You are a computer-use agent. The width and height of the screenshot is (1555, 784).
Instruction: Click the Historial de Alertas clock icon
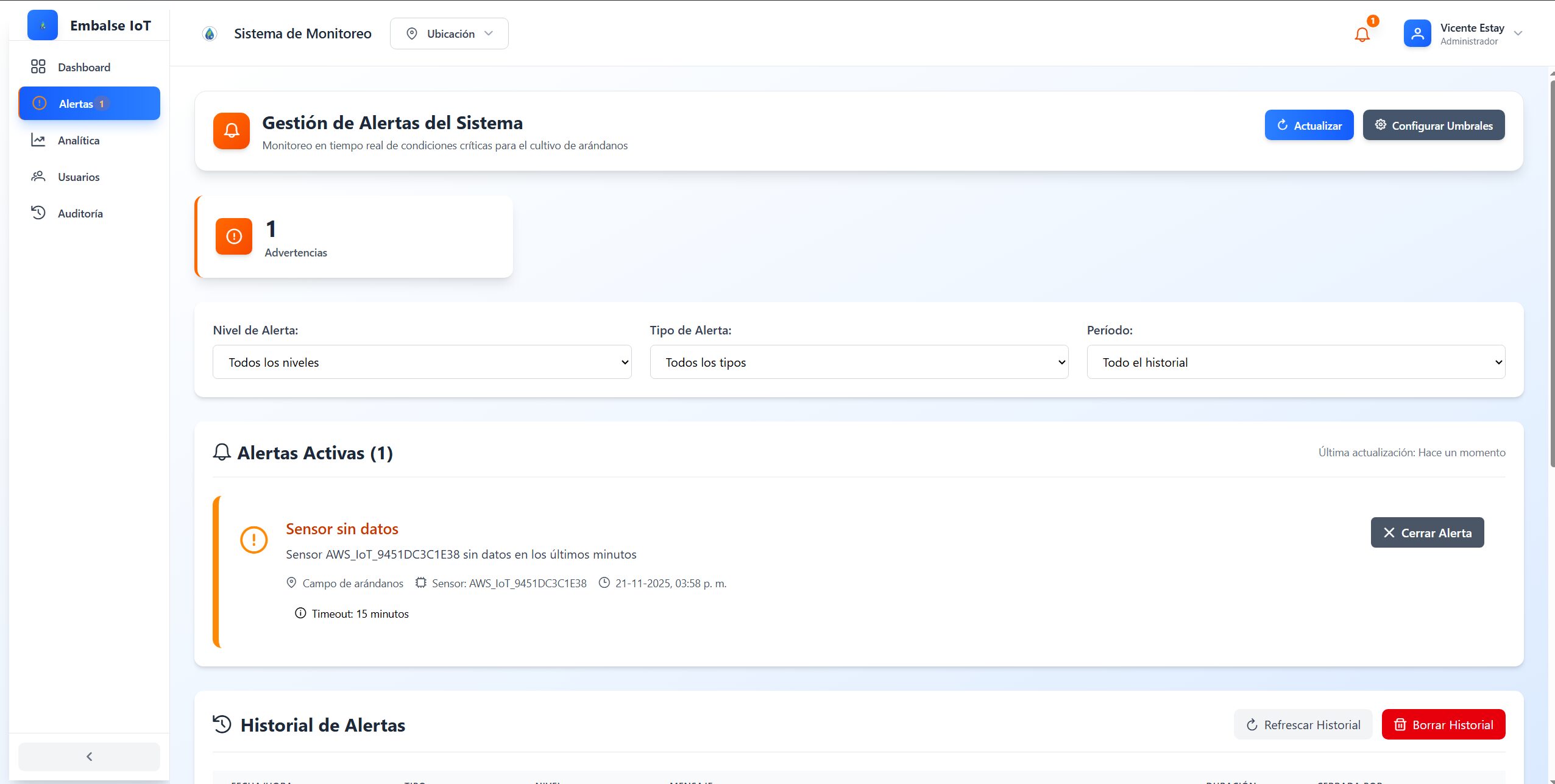pyautogui.click(x=222, y=724)
